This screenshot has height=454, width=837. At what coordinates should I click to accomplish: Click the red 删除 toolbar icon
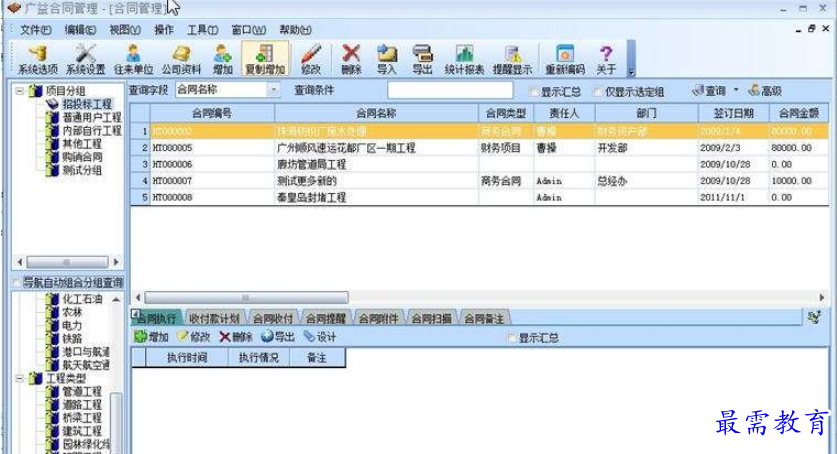click(x=351, y=59)
